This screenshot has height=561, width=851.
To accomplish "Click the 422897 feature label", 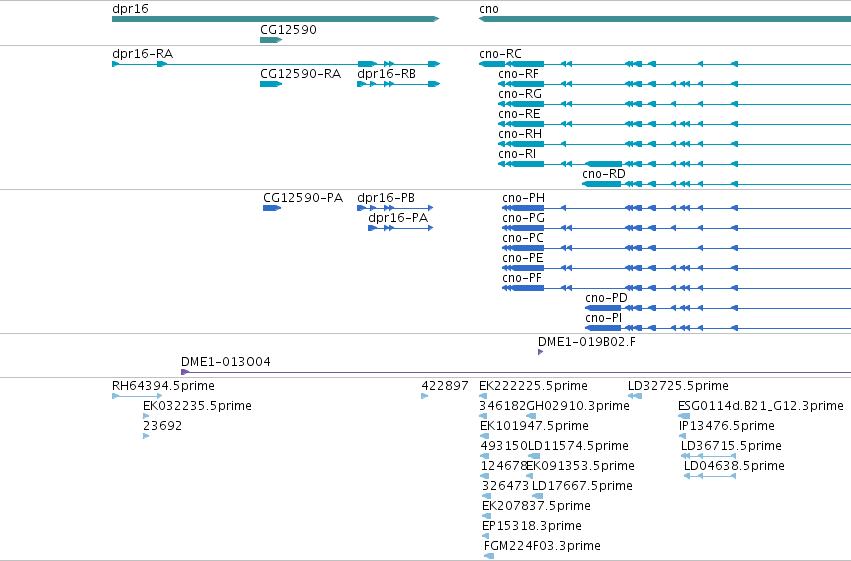I will 444,386.
